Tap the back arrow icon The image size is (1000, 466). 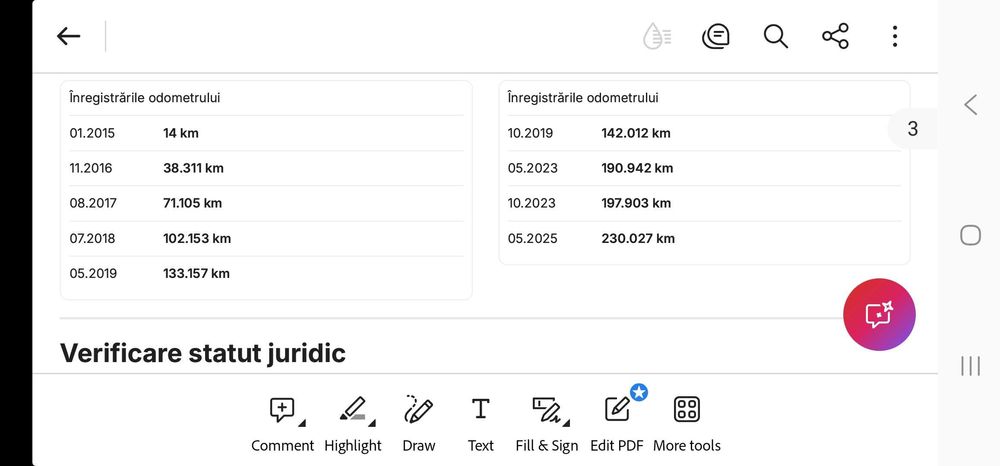pos(68,37)
